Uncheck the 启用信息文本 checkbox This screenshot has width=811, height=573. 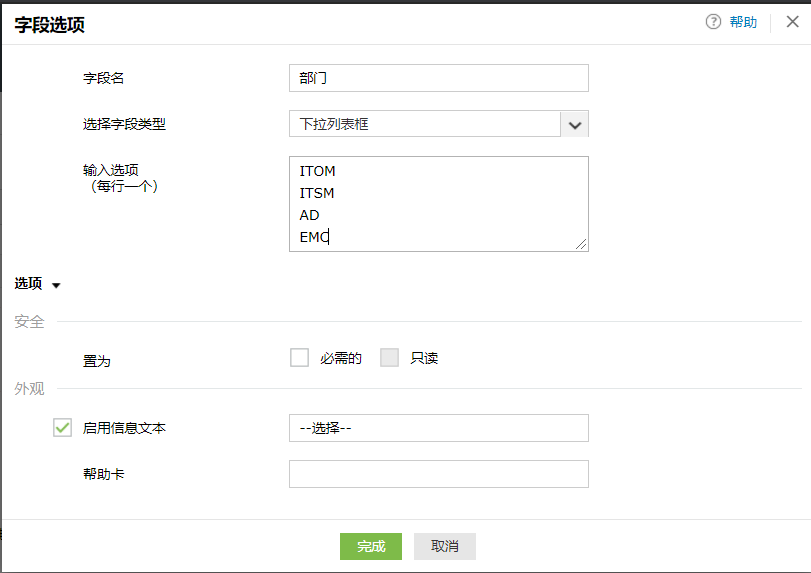pyautogui.click(x=62, y=428)
